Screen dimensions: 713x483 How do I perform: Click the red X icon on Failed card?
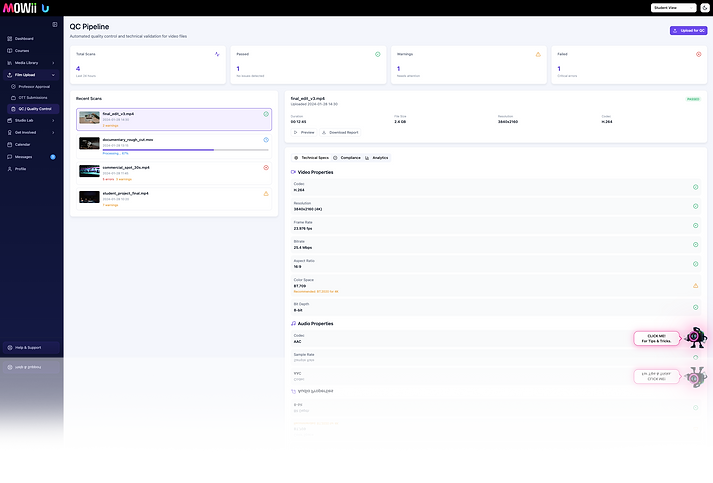coord(698,54)
